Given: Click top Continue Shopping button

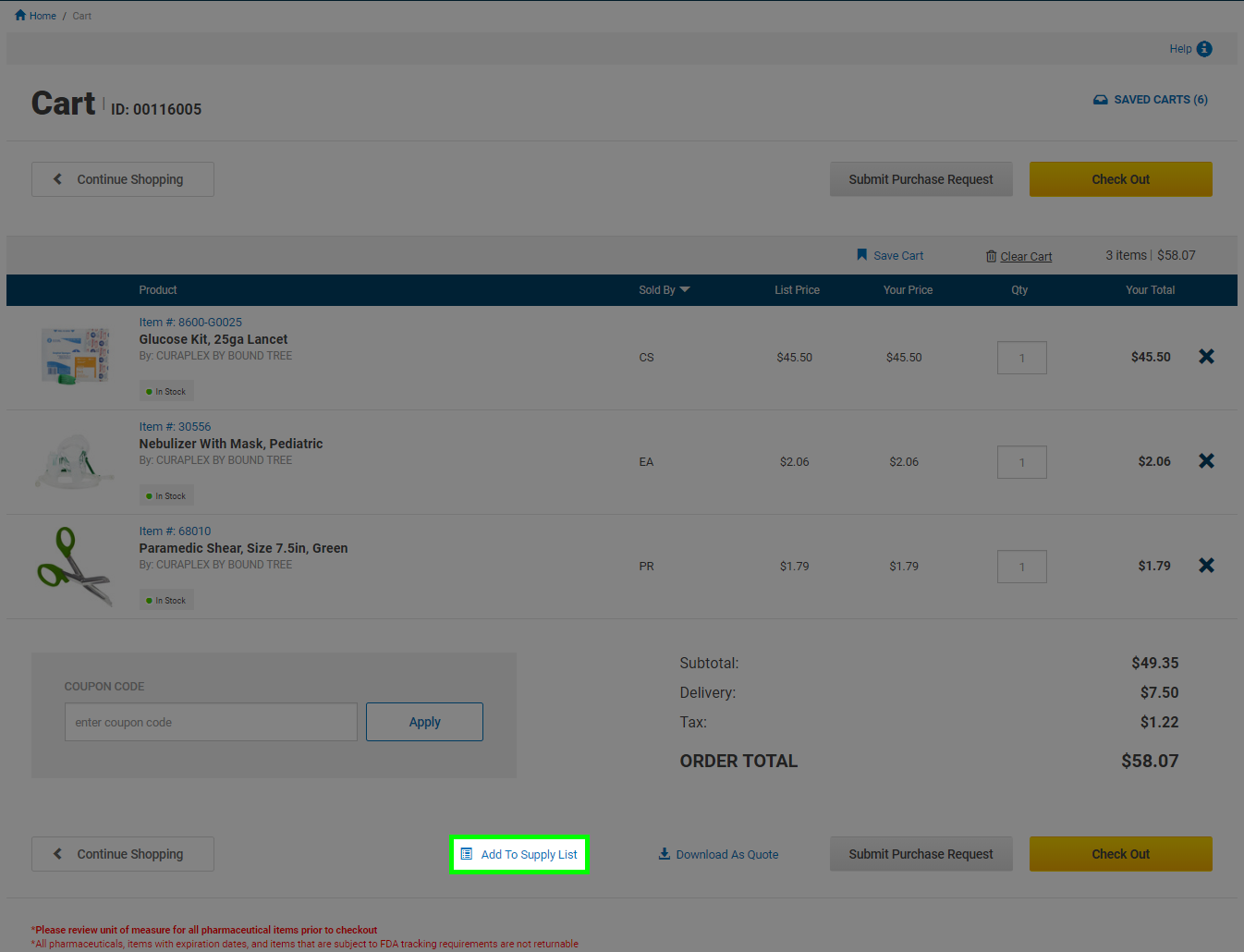Looking at the screenshot, I should click(123, 179).
